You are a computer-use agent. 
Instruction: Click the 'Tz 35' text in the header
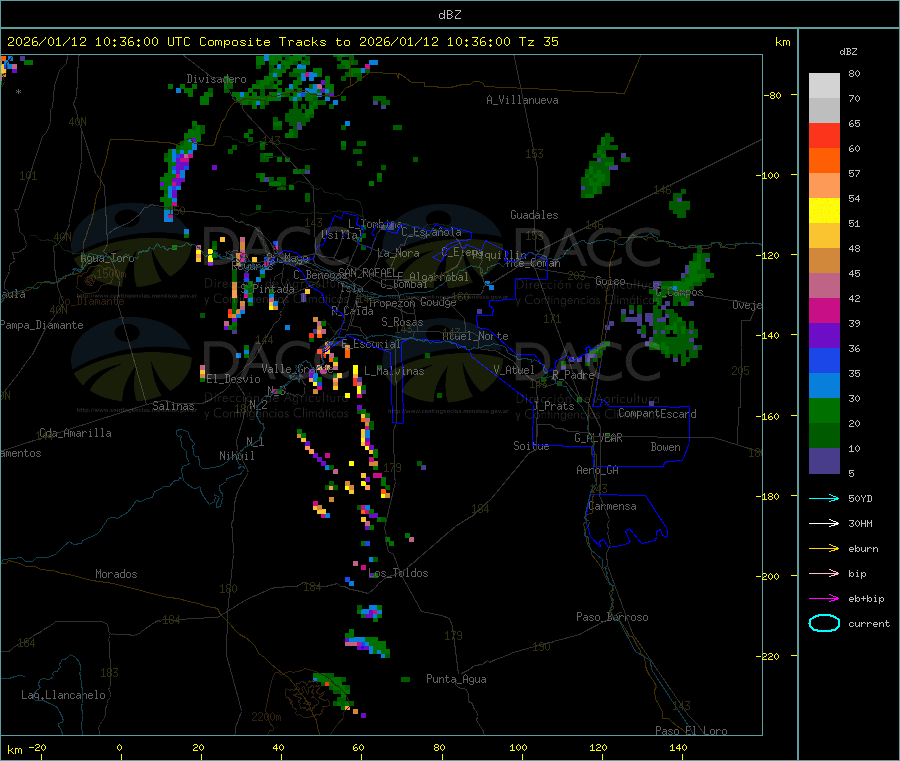coord(538,42)
